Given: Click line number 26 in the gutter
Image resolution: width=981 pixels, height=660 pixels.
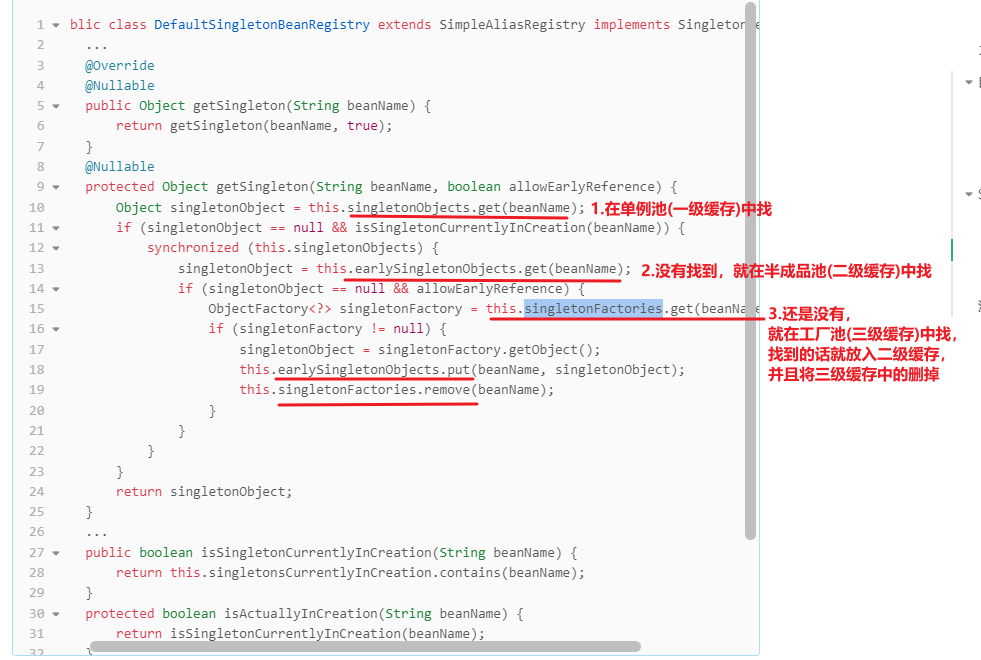Looking at the screenshot, I should click(x=37, y=532).
